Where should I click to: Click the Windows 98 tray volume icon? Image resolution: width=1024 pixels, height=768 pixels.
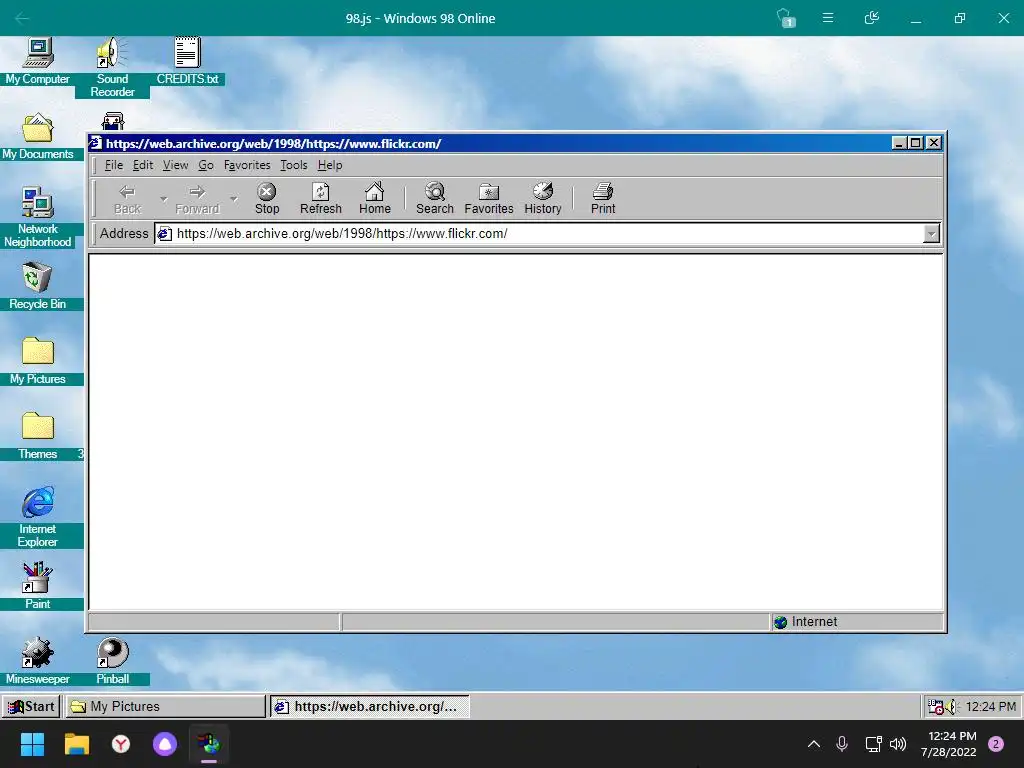(952, 707)
